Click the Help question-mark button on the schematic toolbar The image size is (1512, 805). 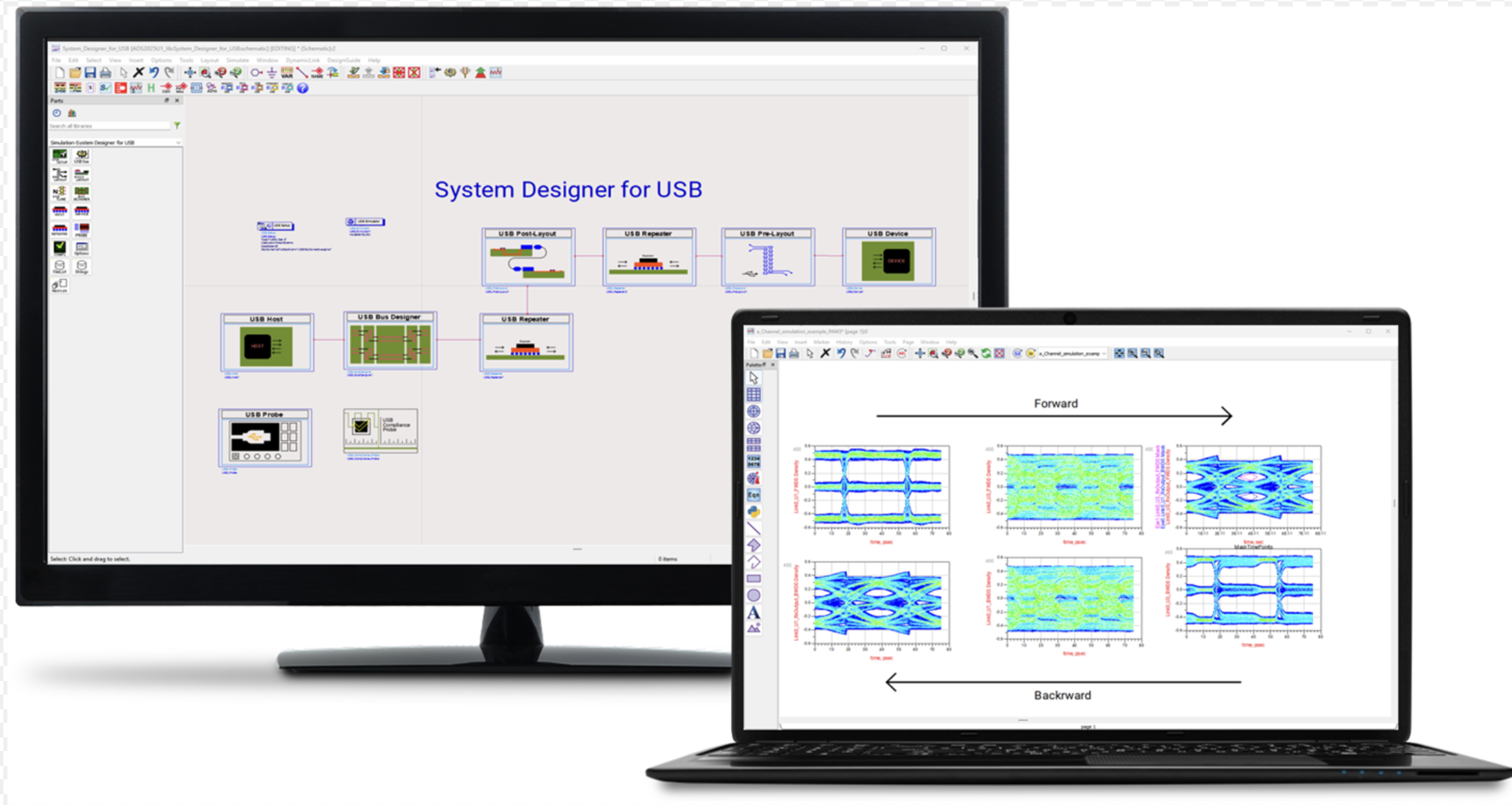click(x=303, y=90)
